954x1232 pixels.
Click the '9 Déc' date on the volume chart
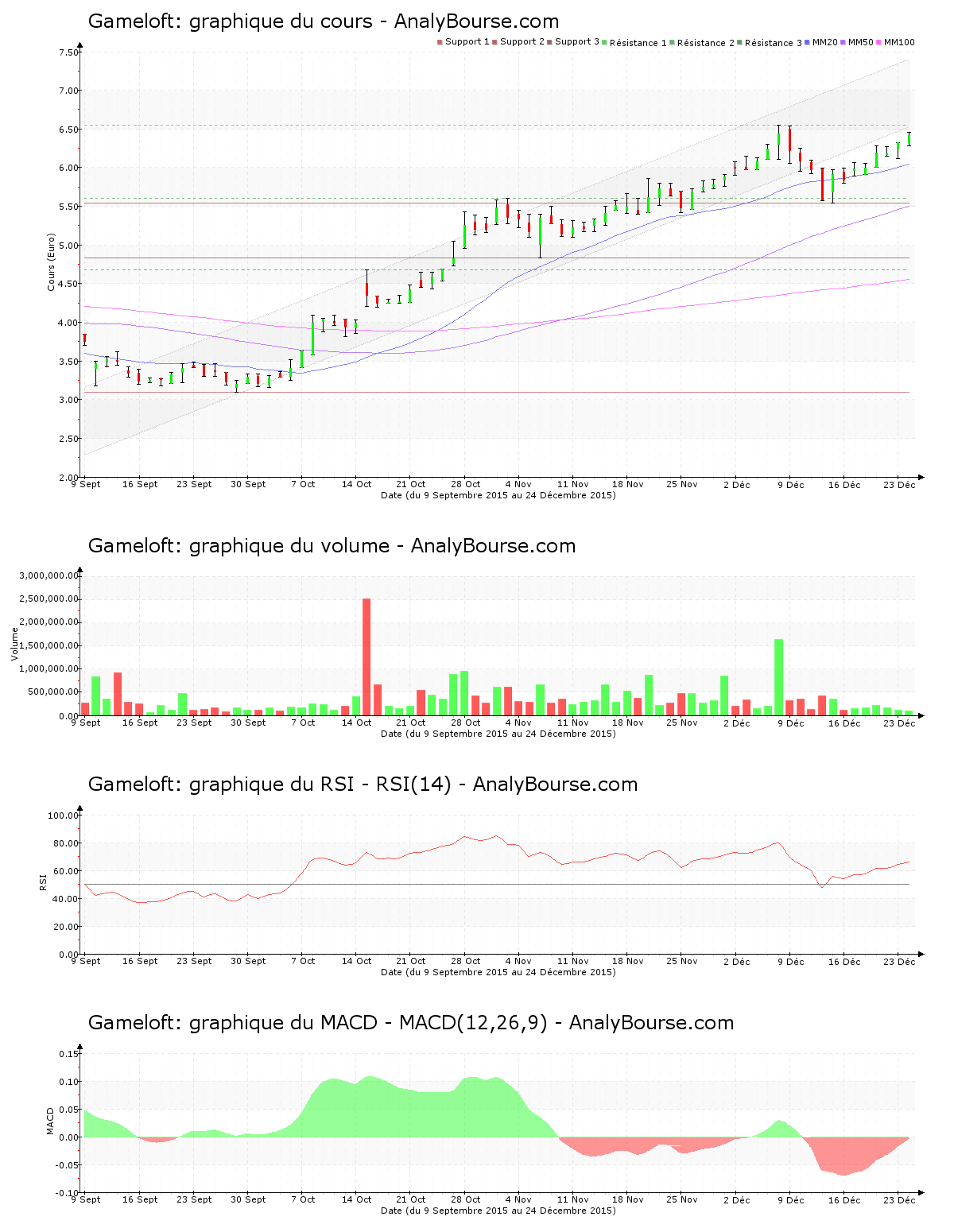click(791, 723)
